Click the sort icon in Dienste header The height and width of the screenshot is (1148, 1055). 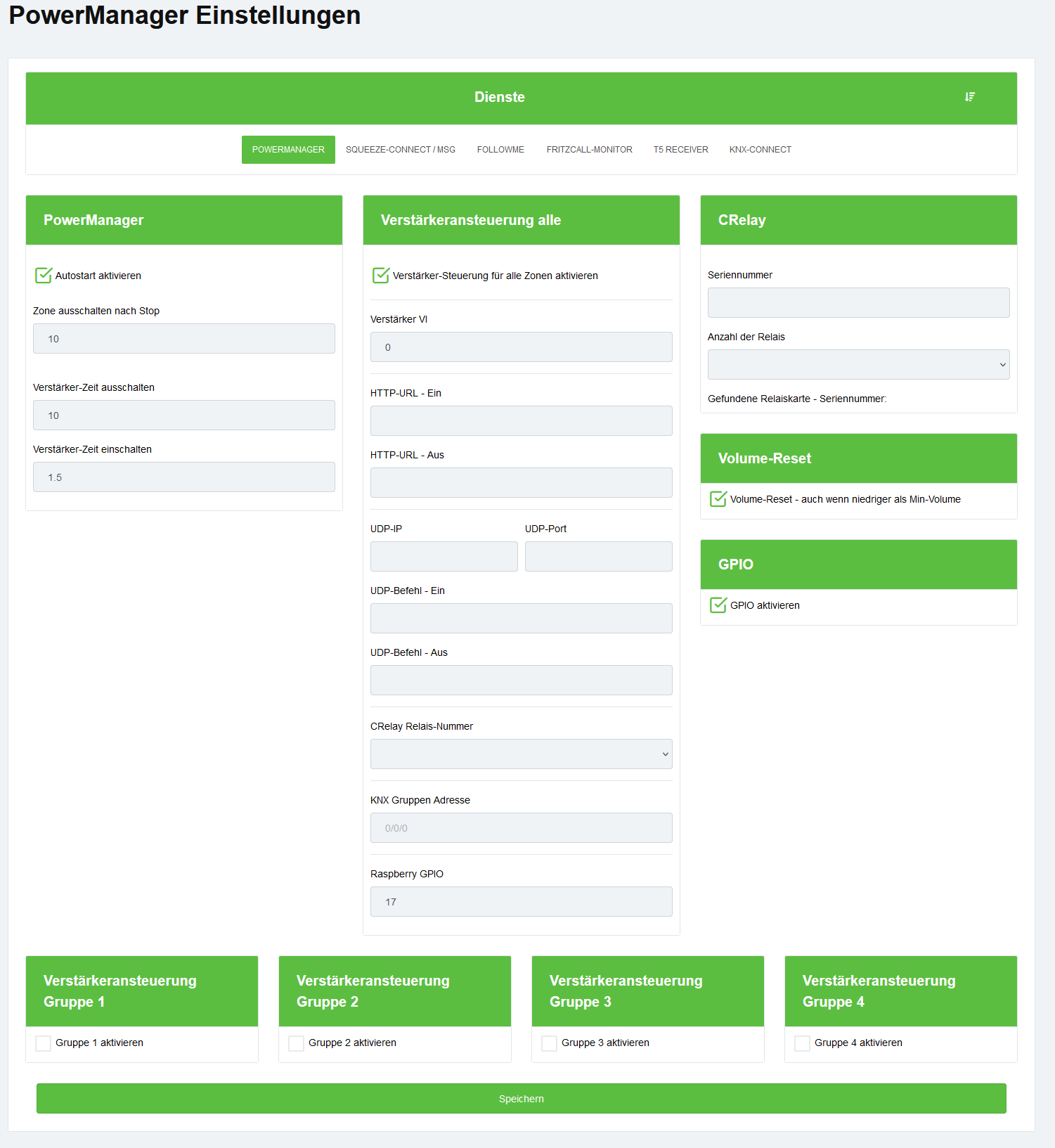click(x=969, y=97)
